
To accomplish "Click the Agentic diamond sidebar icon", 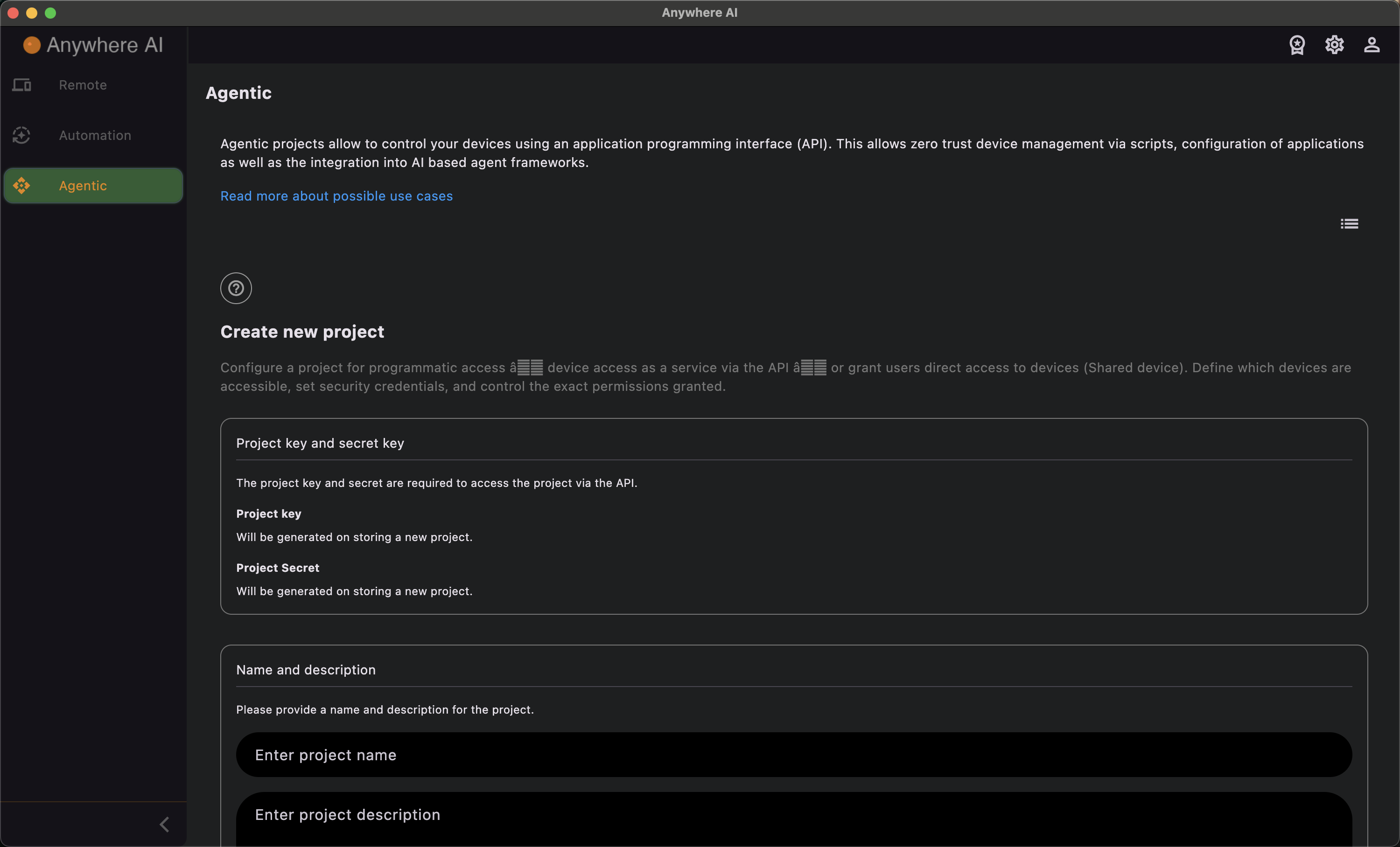I will pyautogui.click(x=21, y=186).
